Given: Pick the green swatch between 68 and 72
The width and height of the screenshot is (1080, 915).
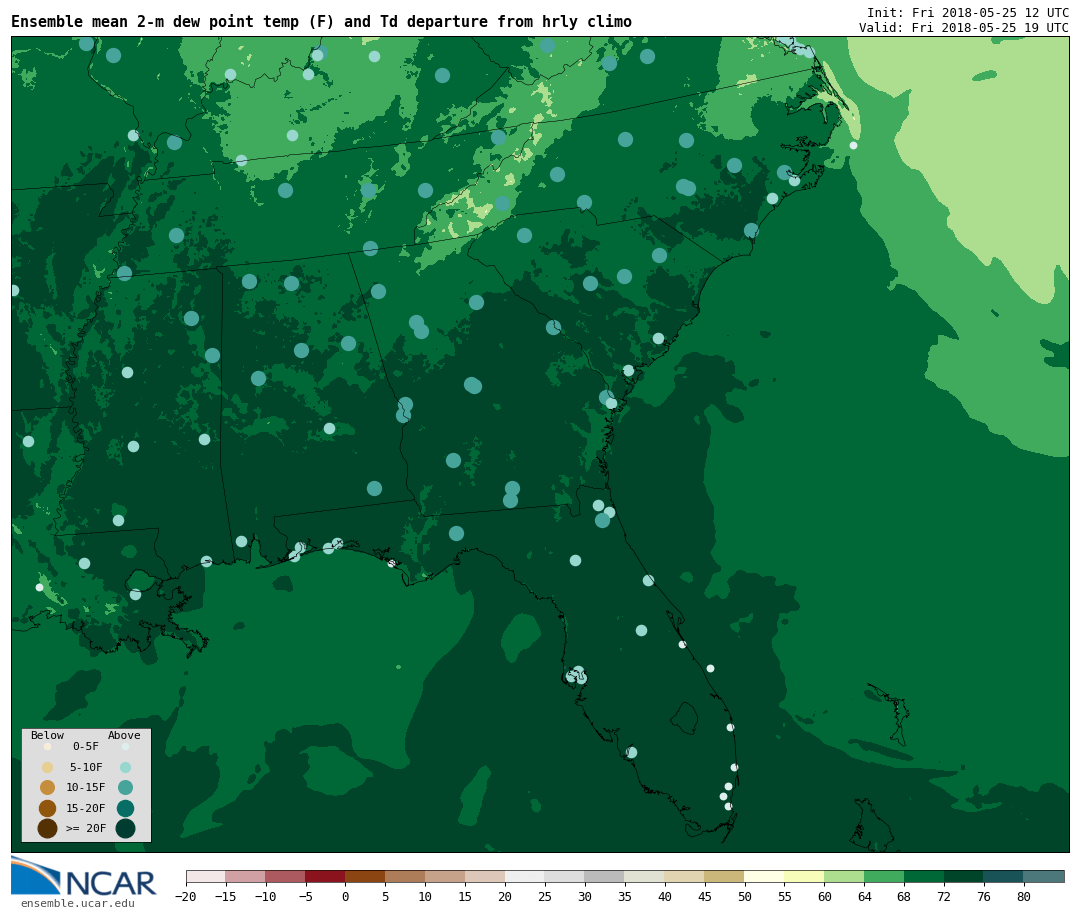Looking at the screenshot, I should point(925,876).
